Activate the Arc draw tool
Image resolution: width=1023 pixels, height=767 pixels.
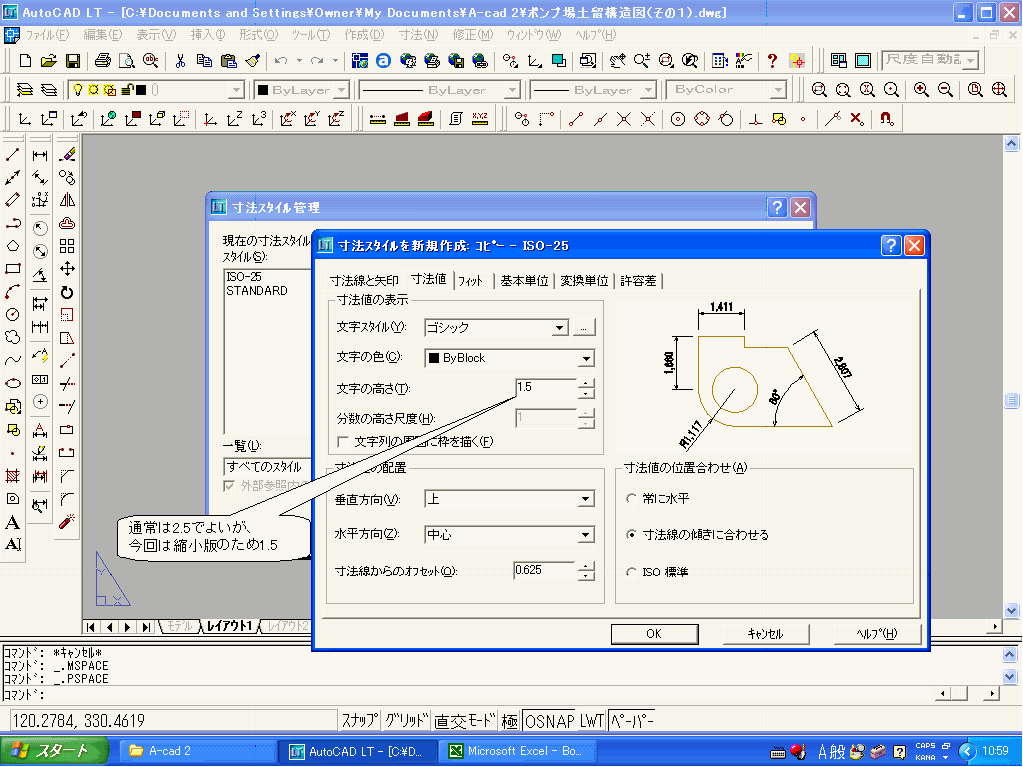pyautogui.click(x=12, y=292)
